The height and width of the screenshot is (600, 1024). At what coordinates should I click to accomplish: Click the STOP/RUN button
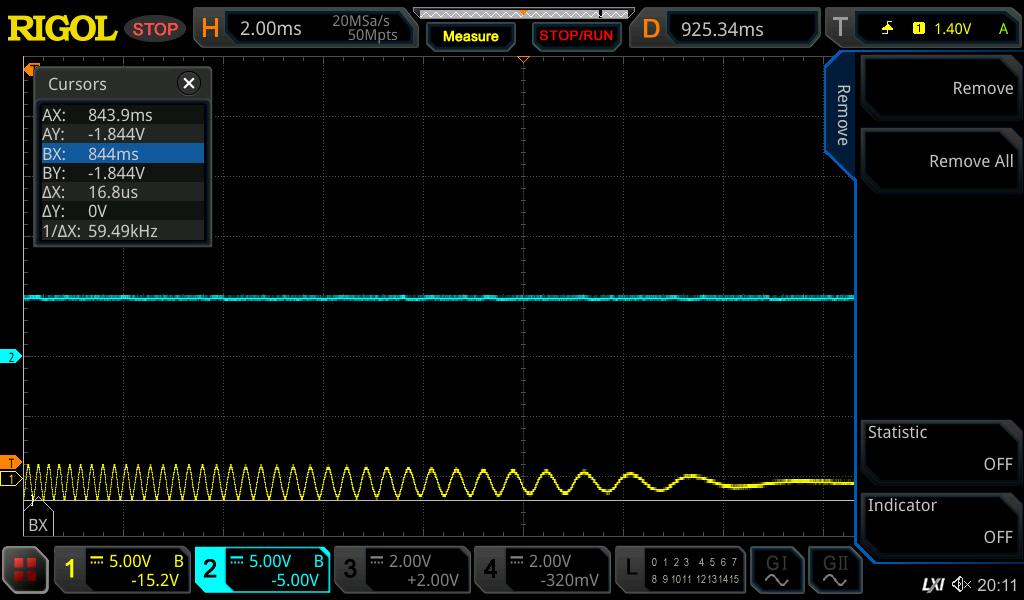pyautogui.click(x=576, y=35)
